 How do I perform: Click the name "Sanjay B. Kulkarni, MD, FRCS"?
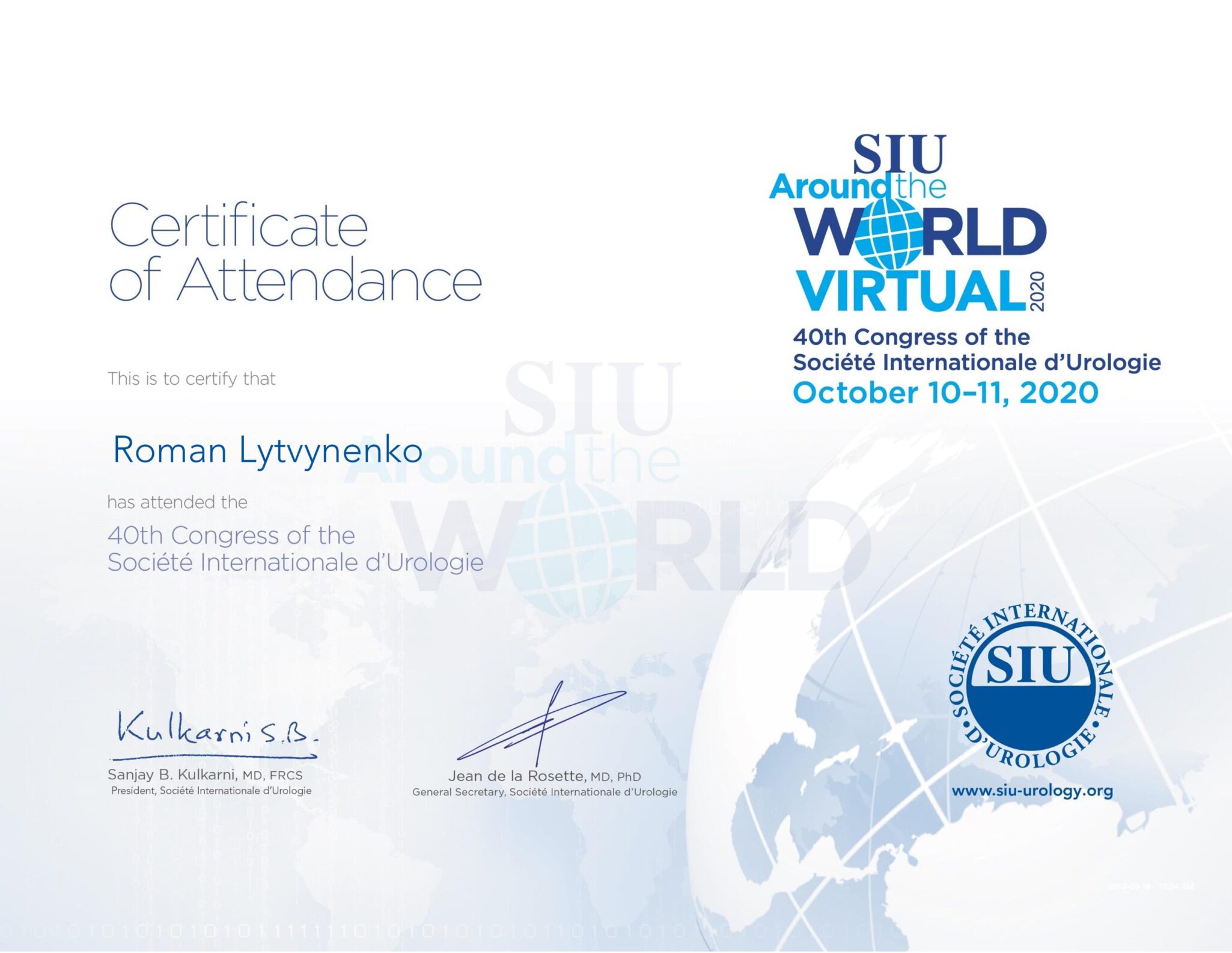click(x=205, y=775)
